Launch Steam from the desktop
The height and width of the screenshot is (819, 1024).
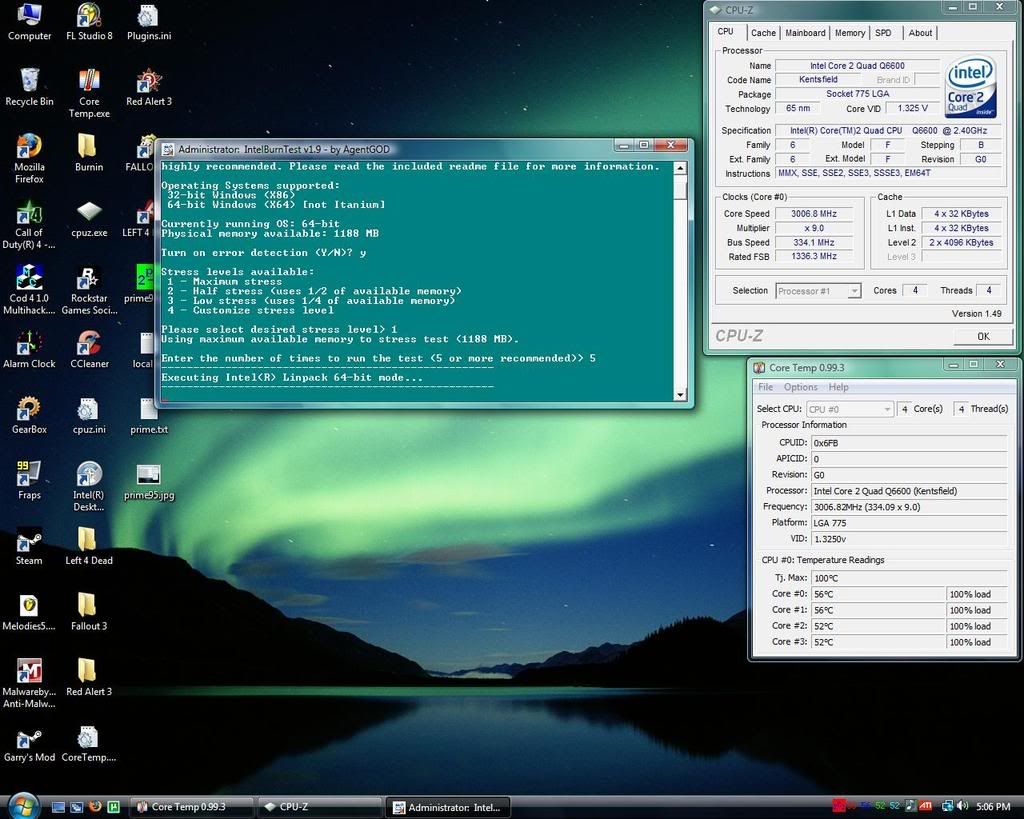click(29, 545)
